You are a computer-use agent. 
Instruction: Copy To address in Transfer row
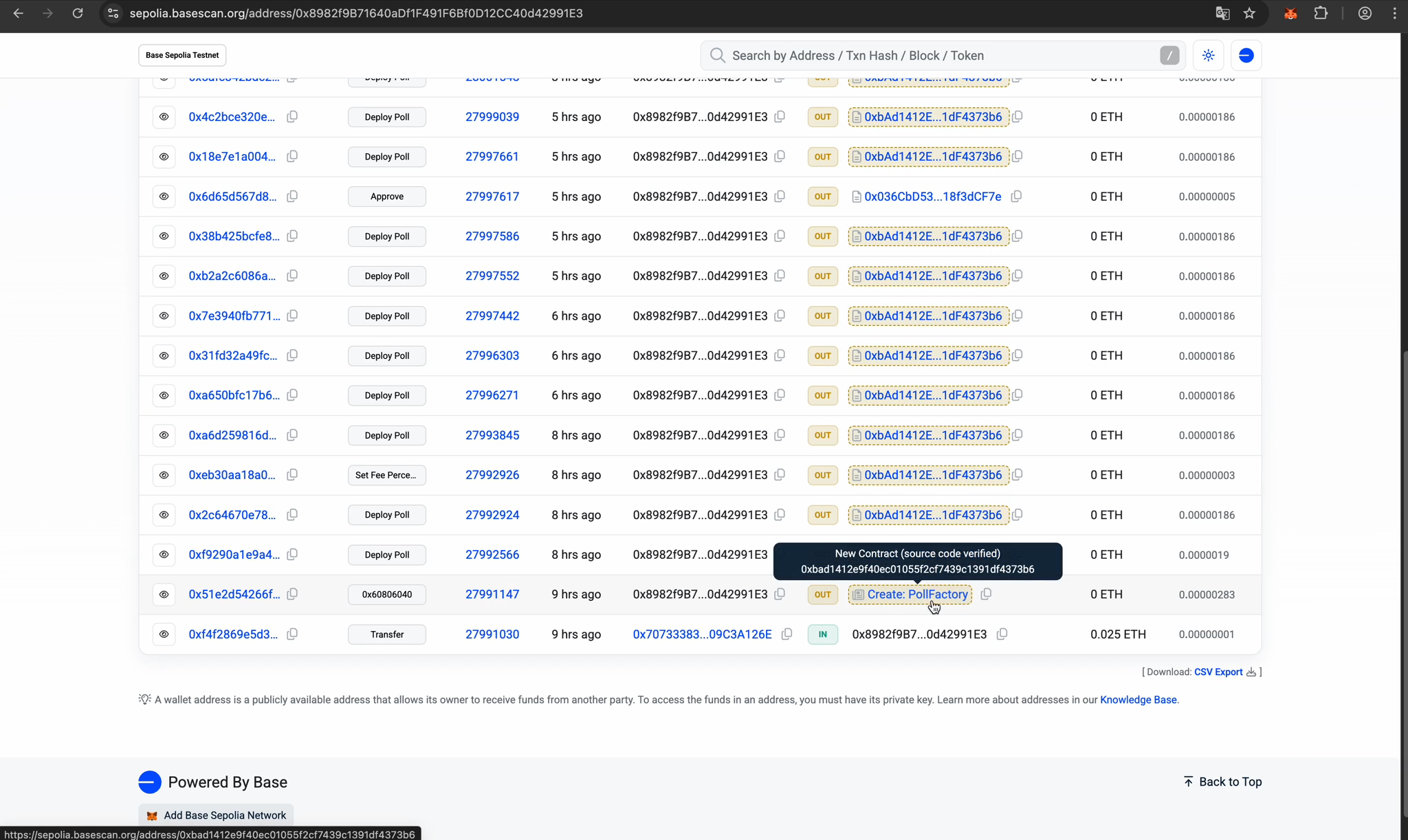click(x=1002, y=634)
